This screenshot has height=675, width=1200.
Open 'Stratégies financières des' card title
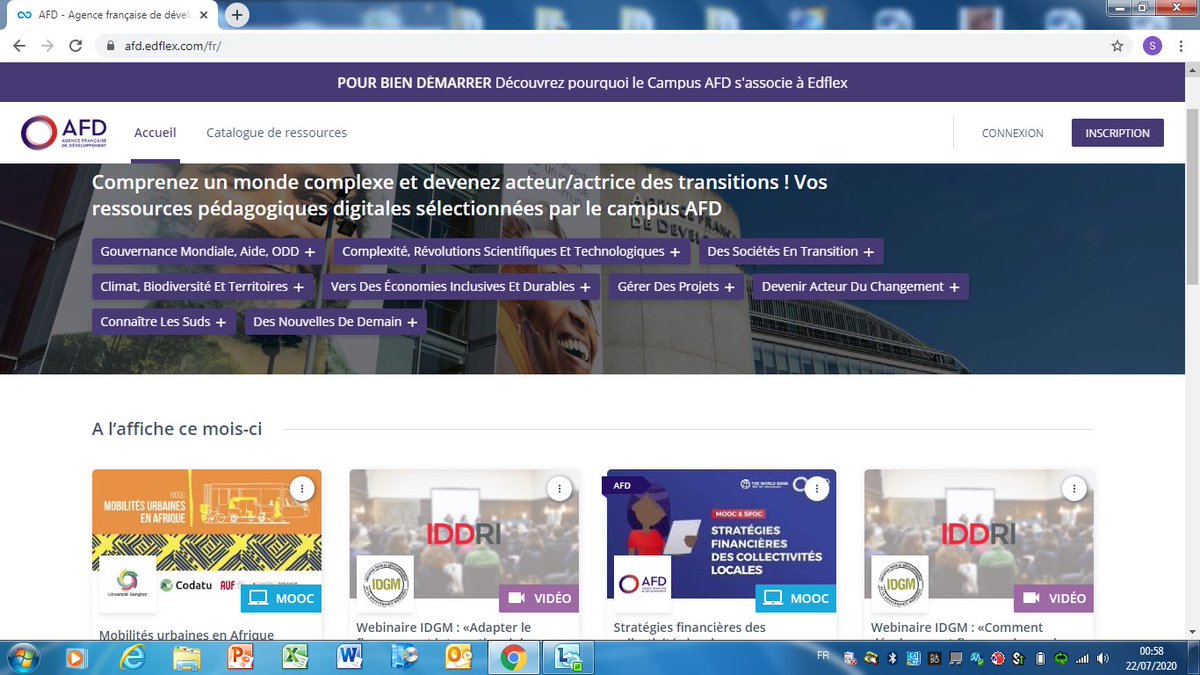tap(689, 628)
